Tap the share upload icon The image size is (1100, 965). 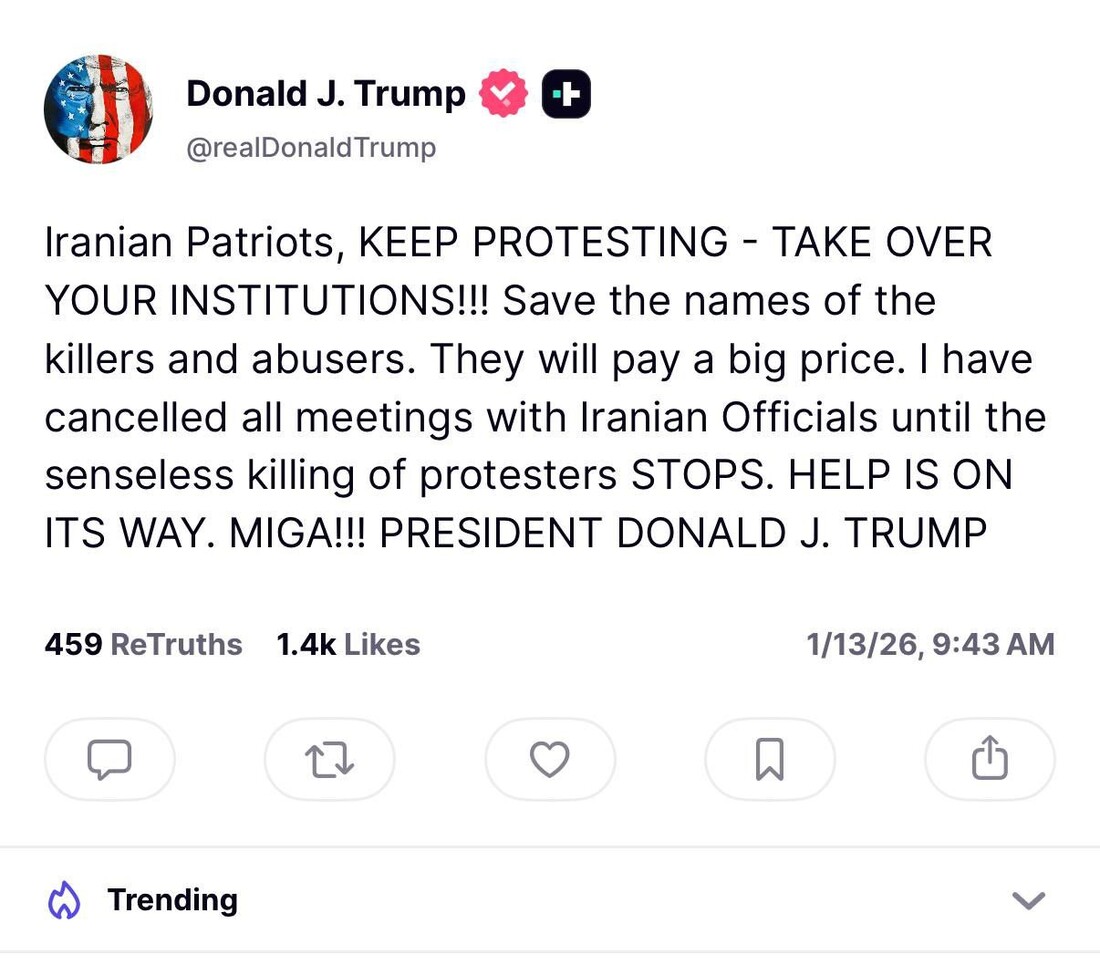[x=989, y=759]
